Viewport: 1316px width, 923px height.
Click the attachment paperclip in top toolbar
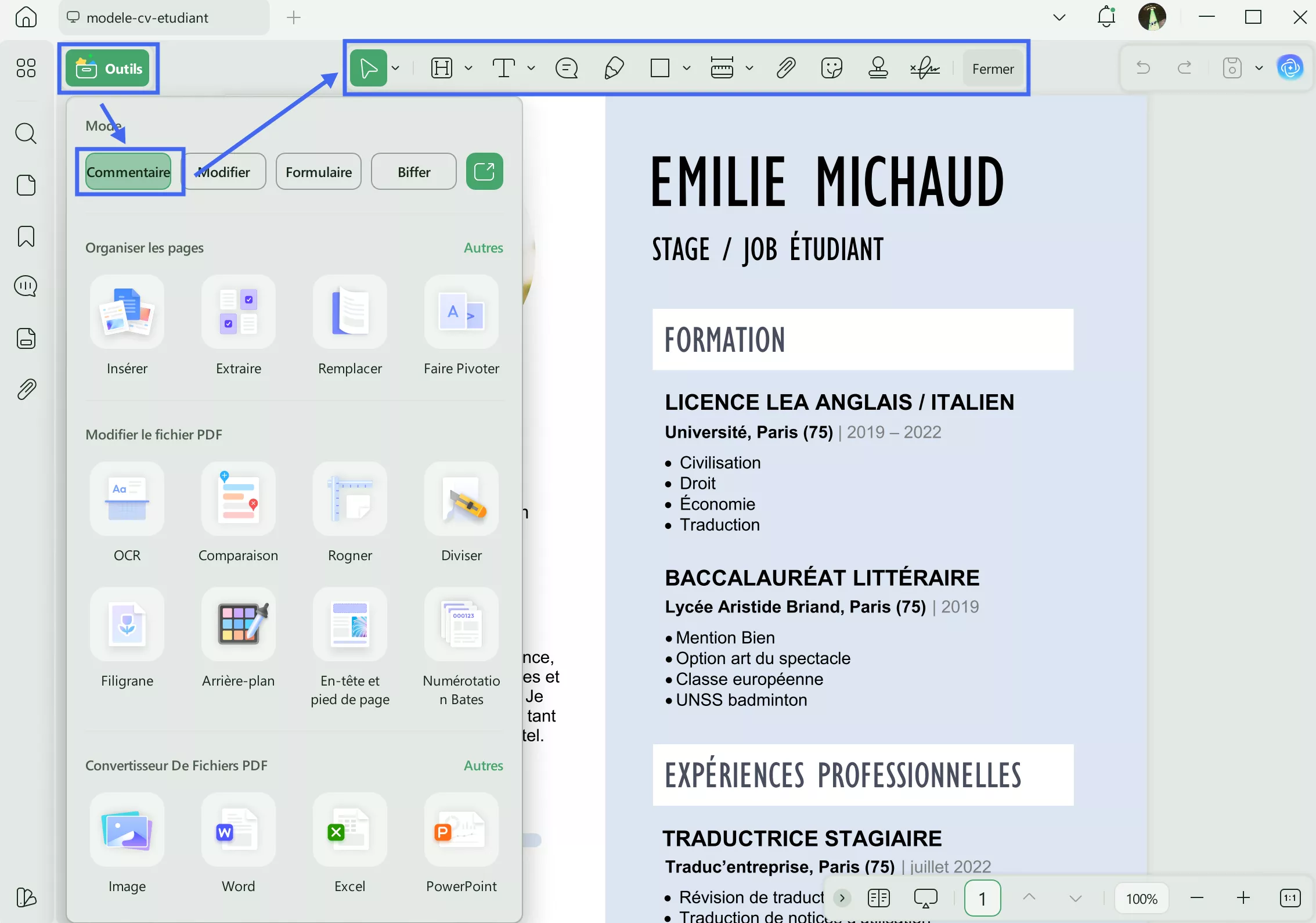tap(785, 68)
